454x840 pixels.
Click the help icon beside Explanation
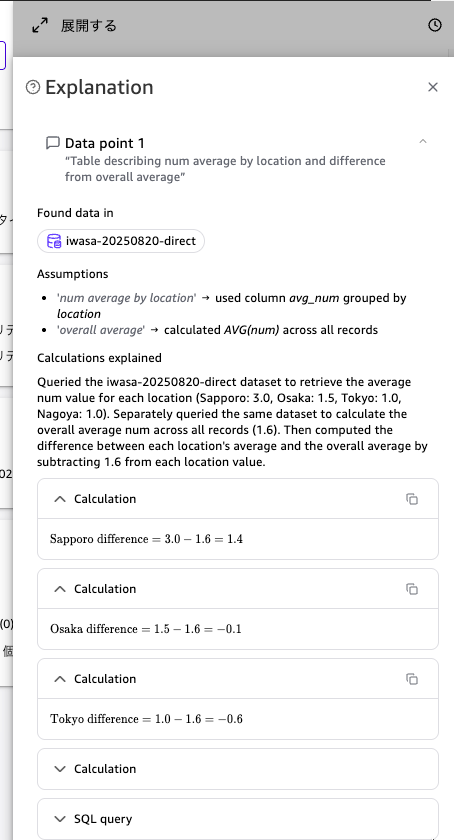tap(33, 87)
